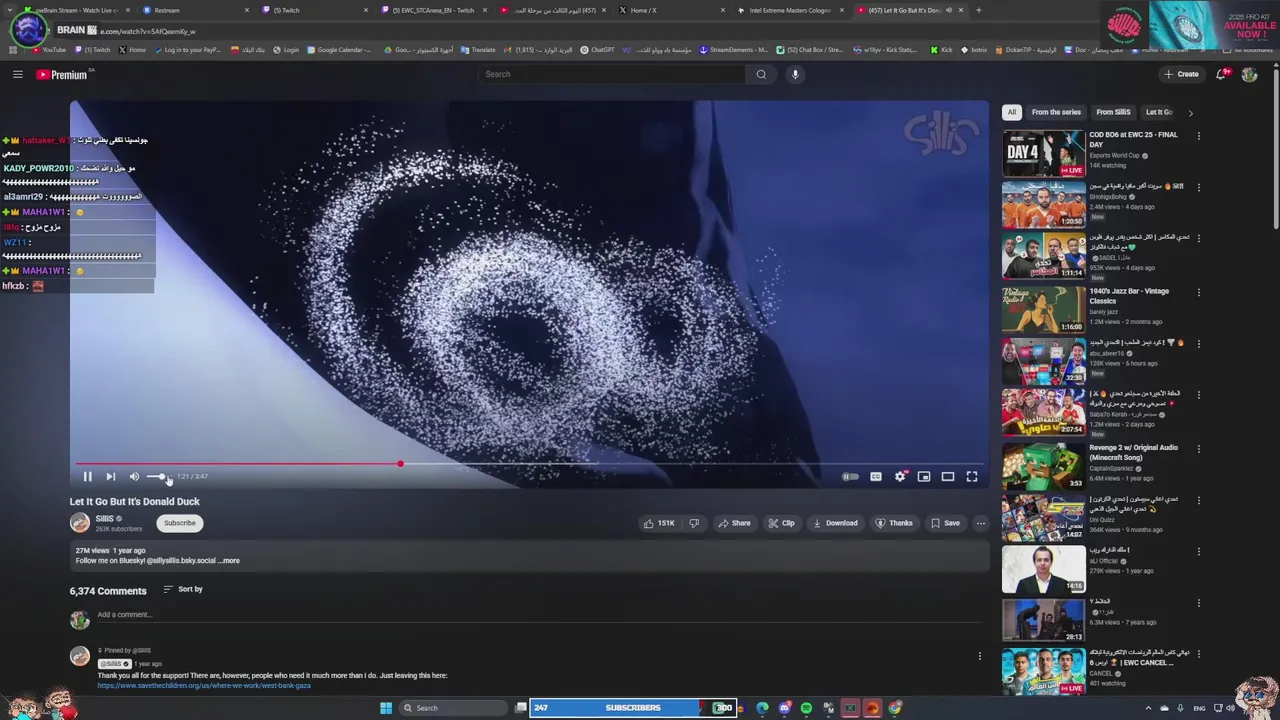Open Windows Start button
Screen dimensions: 1280x720
point(386,708)
